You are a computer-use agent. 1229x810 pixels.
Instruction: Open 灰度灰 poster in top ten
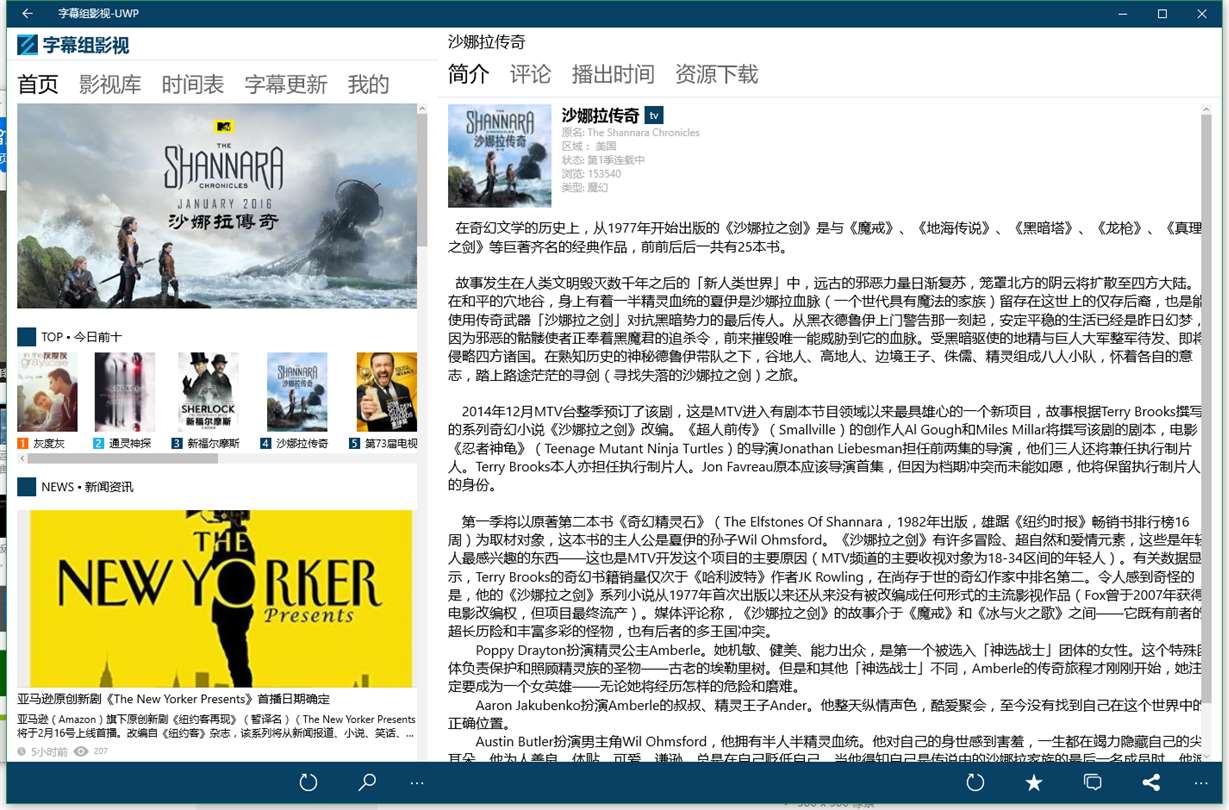pyautogui.click(x=47, y=392)
